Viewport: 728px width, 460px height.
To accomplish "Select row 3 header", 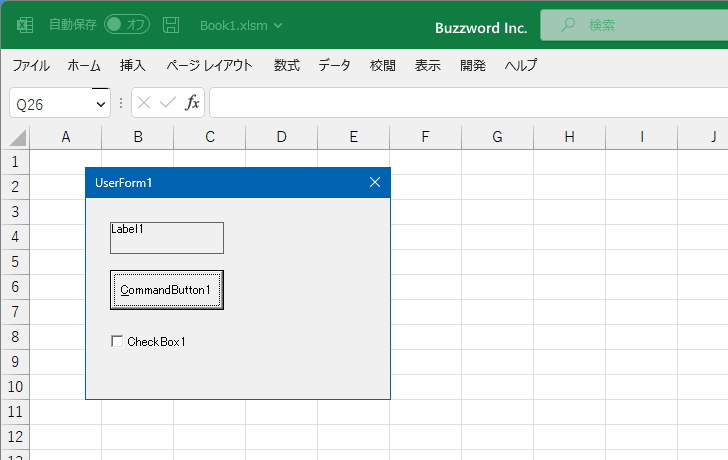I will pyautogui.click(x=15, y=212).
